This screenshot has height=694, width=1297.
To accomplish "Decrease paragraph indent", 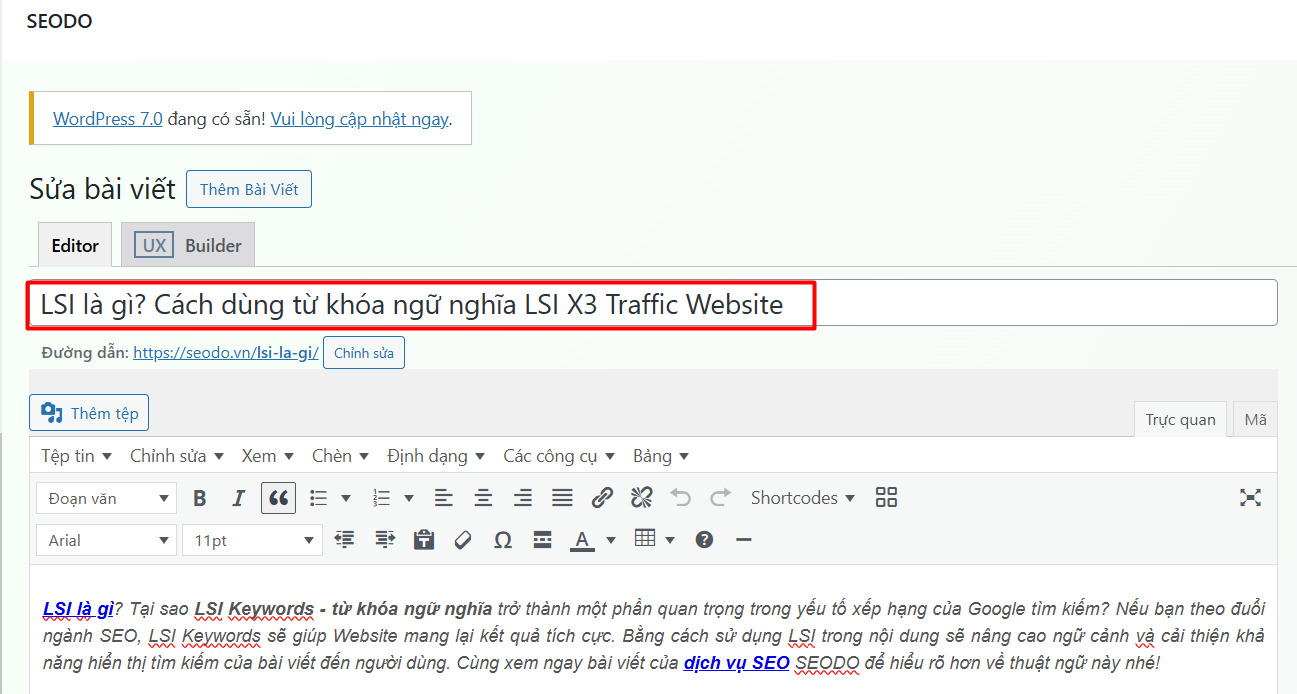I will coord(345,540).
